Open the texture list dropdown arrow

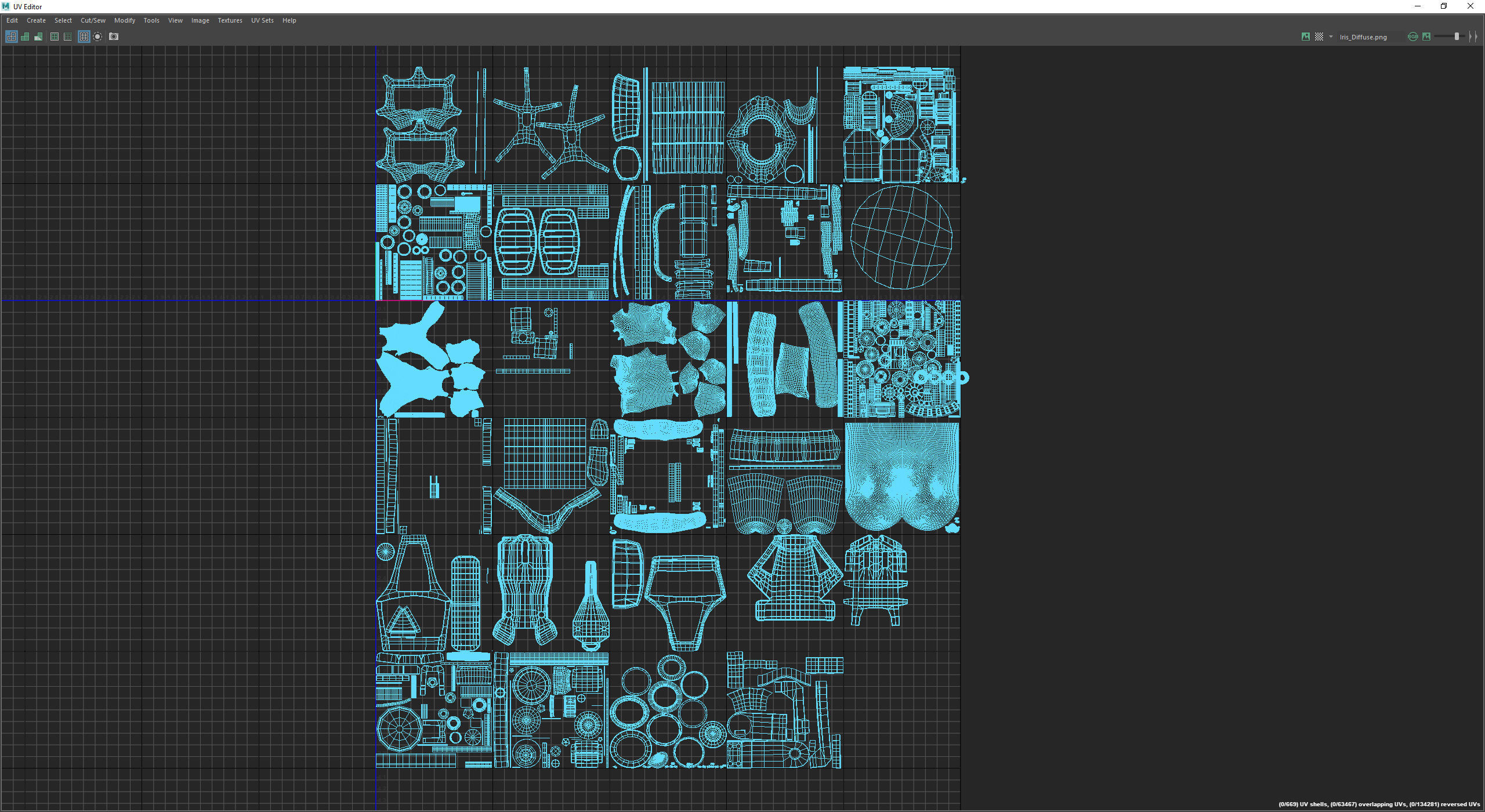tap(1331, 37)
